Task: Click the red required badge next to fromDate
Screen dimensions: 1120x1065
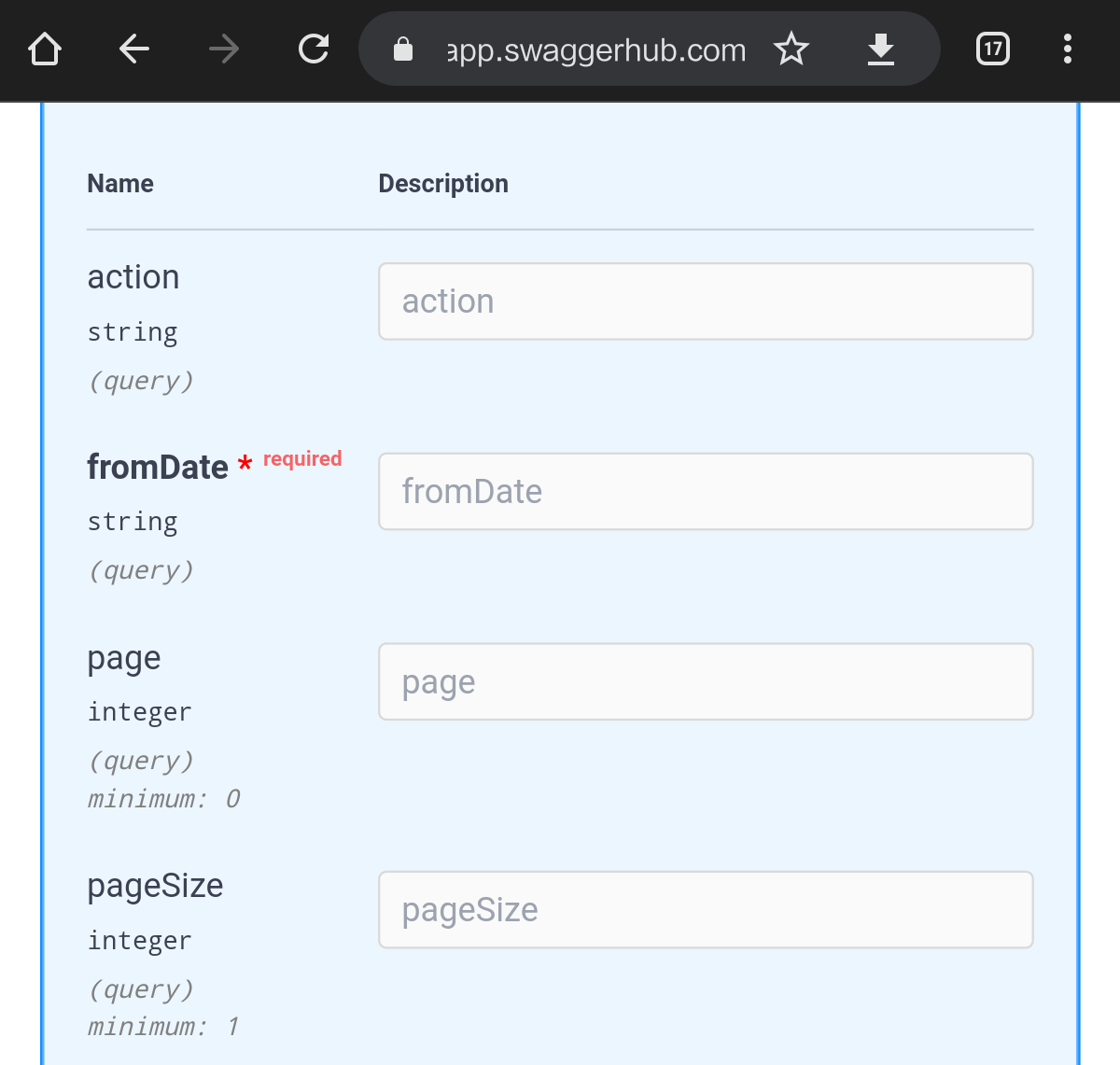Action: click(301, 458)
